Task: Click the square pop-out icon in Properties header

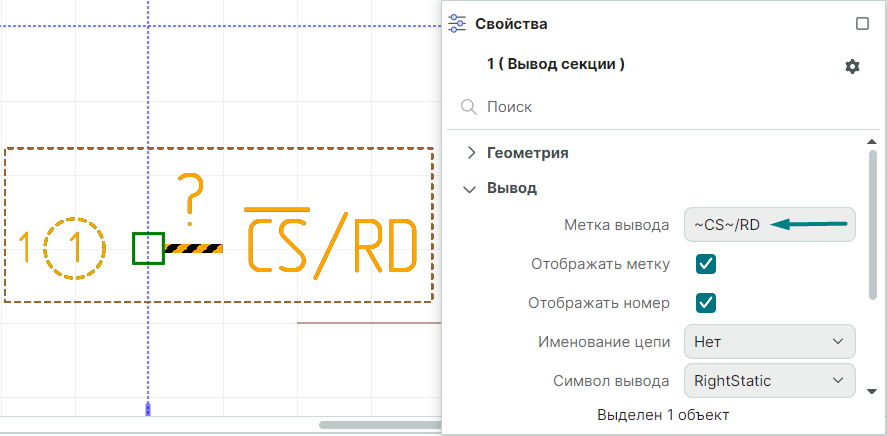Action: [862, 24]
